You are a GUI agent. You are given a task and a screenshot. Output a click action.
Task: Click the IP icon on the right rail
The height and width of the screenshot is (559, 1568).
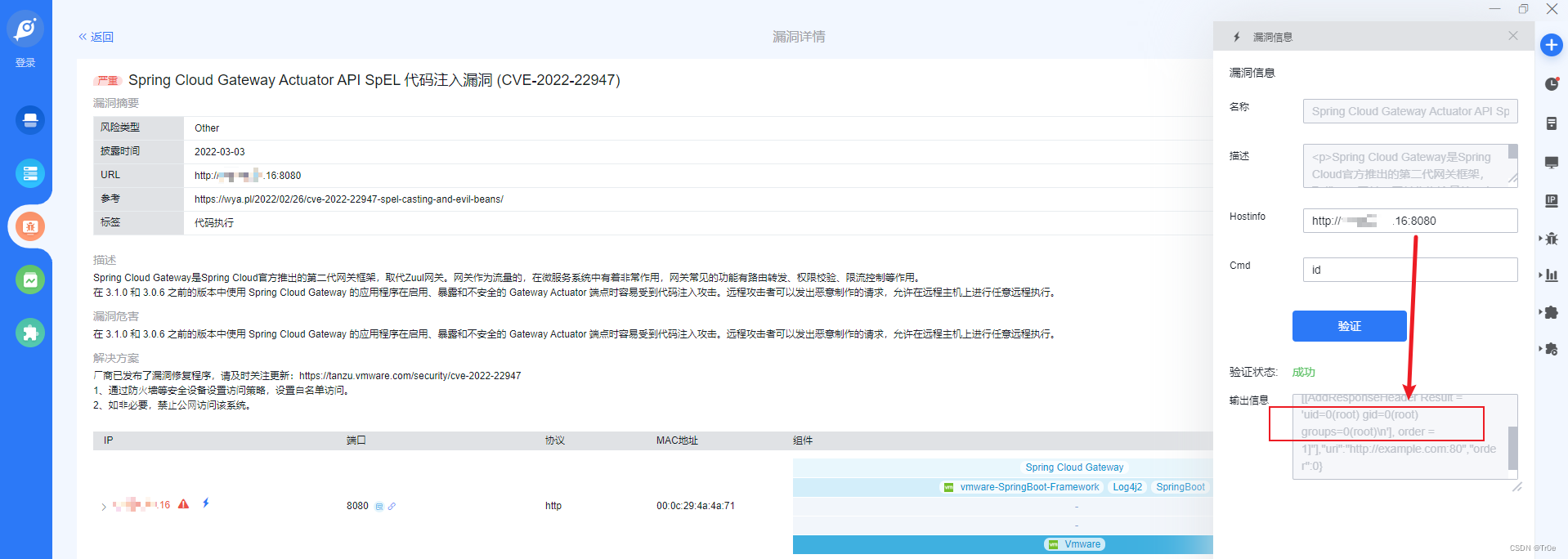pos(1552,201)
